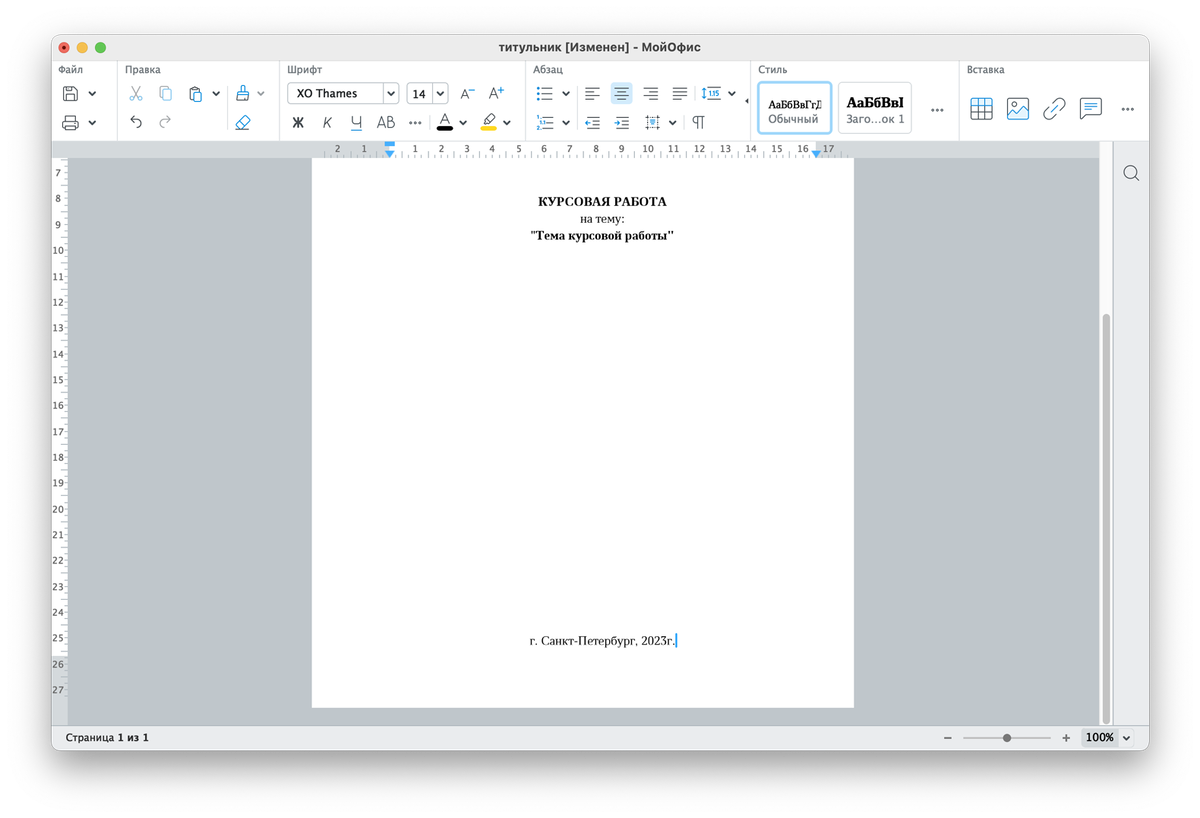Justify paragraph text alignment
1200x818 pixels.
pyautogui.click(x=680, y=93)
